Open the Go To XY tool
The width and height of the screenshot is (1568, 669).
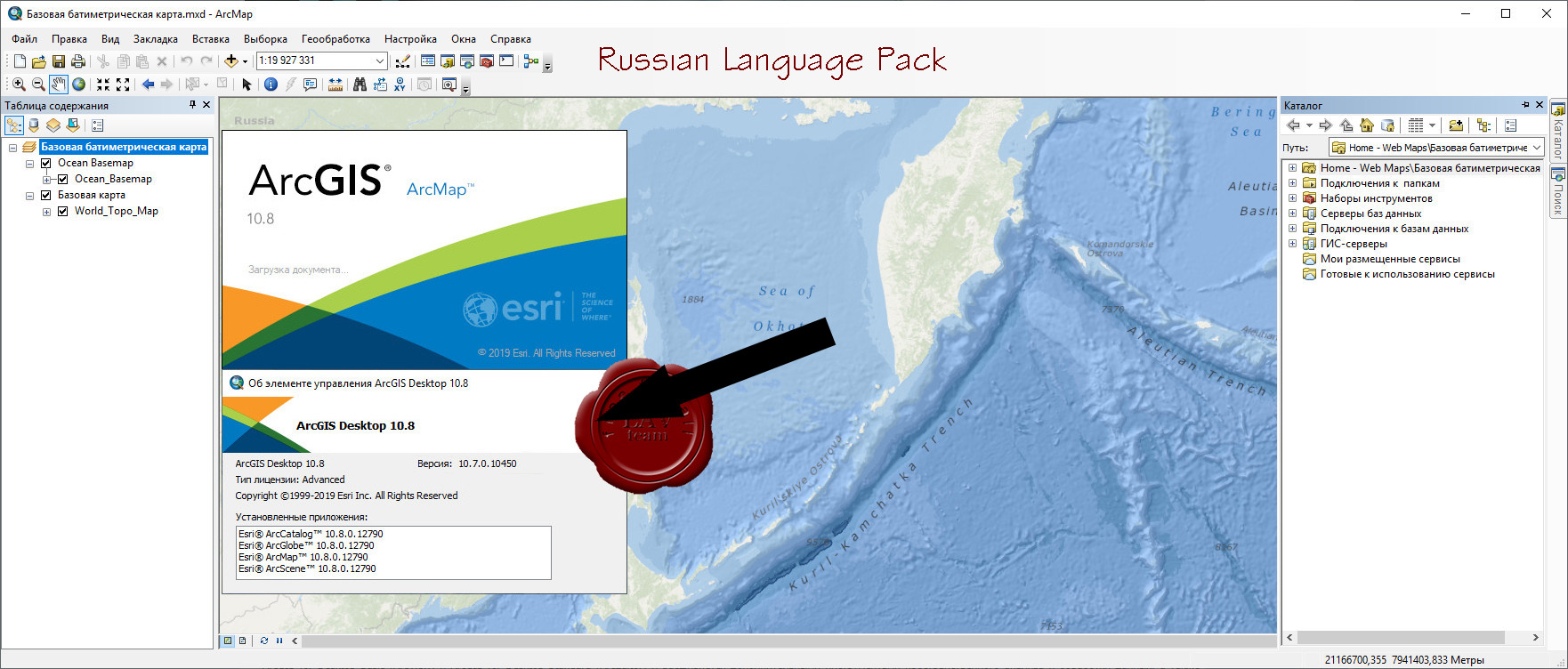[x=400, y=85]
